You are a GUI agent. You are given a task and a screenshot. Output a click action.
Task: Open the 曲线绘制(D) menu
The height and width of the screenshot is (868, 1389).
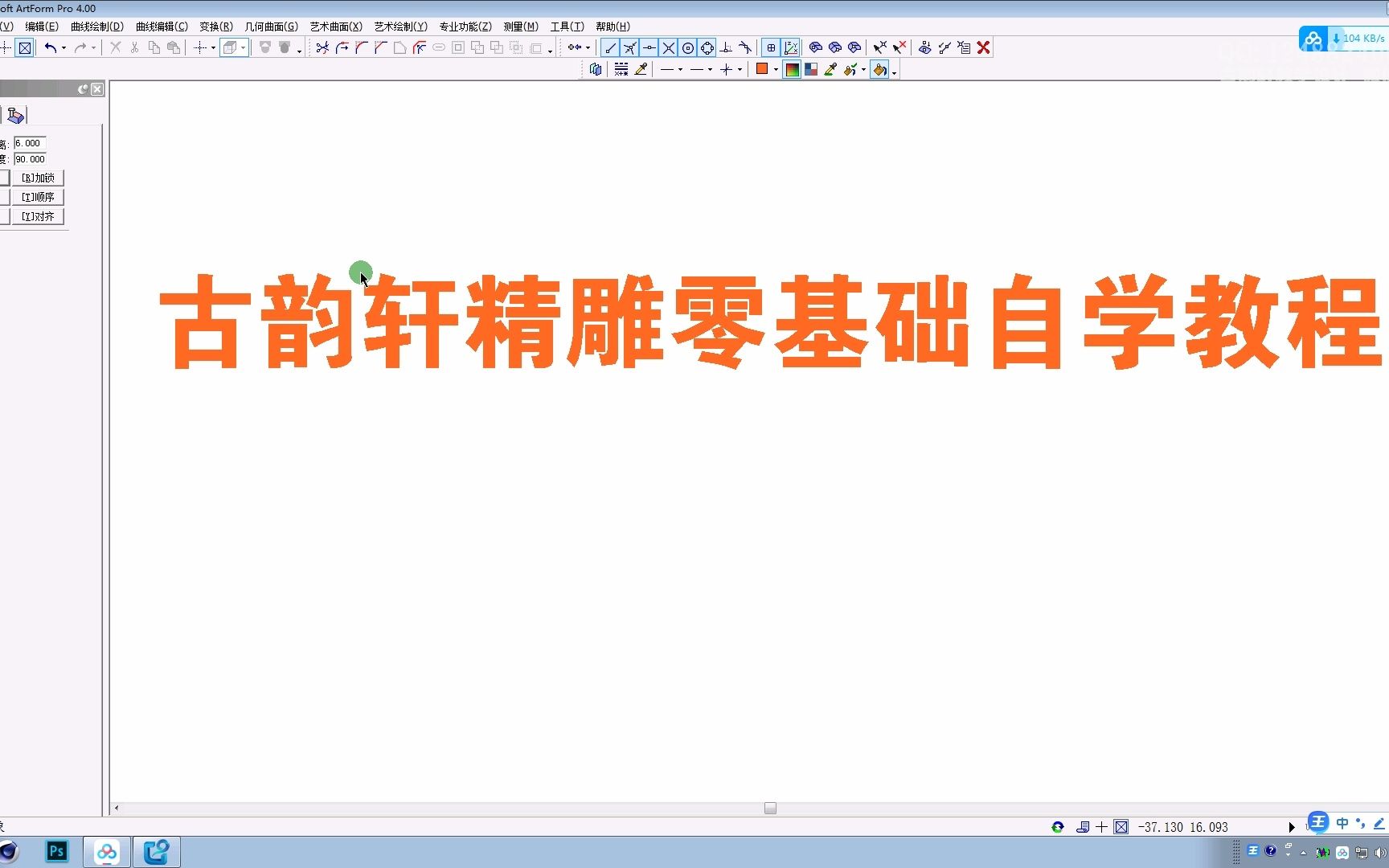(x=97, y=27)
